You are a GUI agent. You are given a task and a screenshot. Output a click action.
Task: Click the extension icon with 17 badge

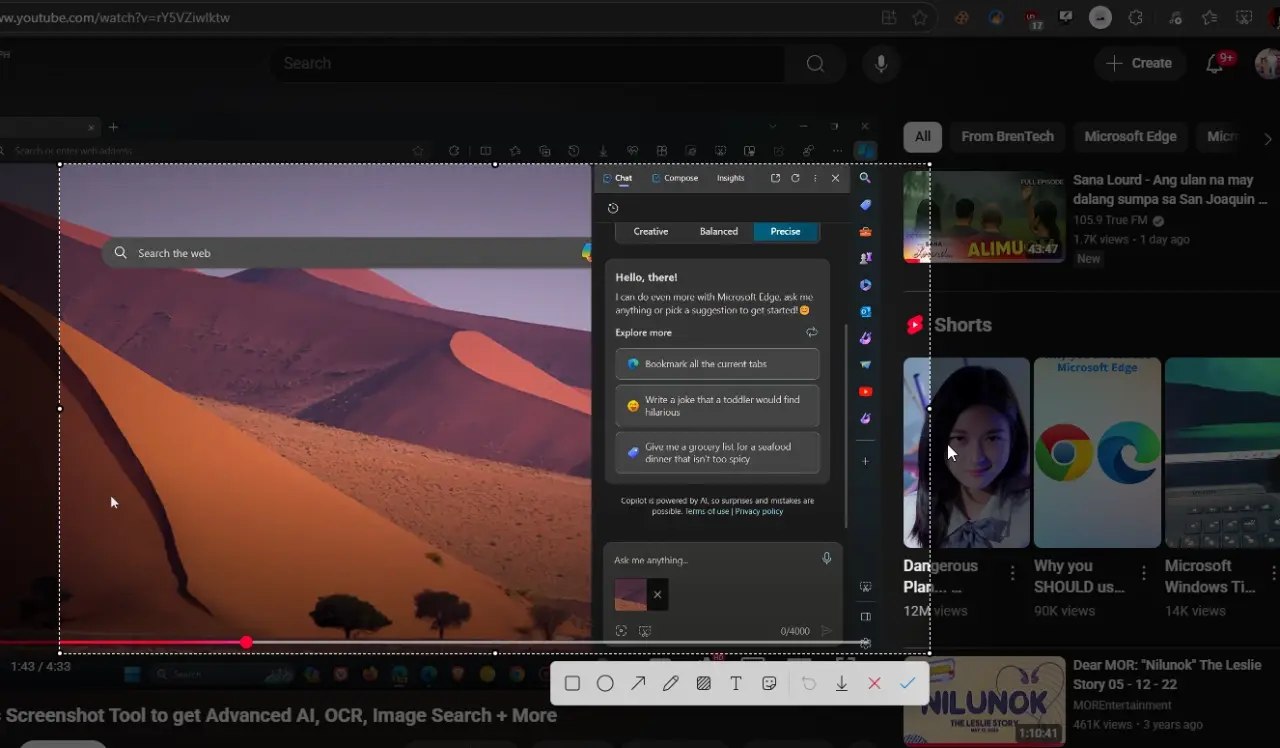coord(1032,18)
